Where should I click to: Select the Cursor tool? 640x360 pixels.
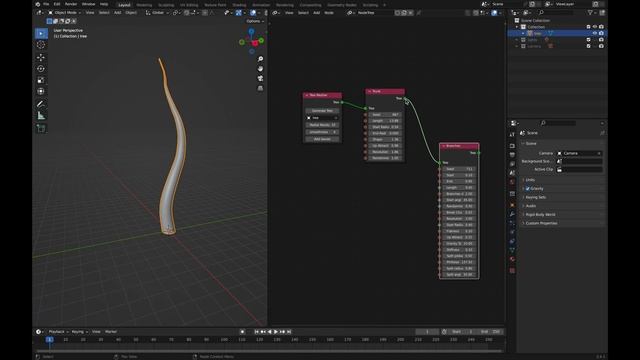(41, 45)
